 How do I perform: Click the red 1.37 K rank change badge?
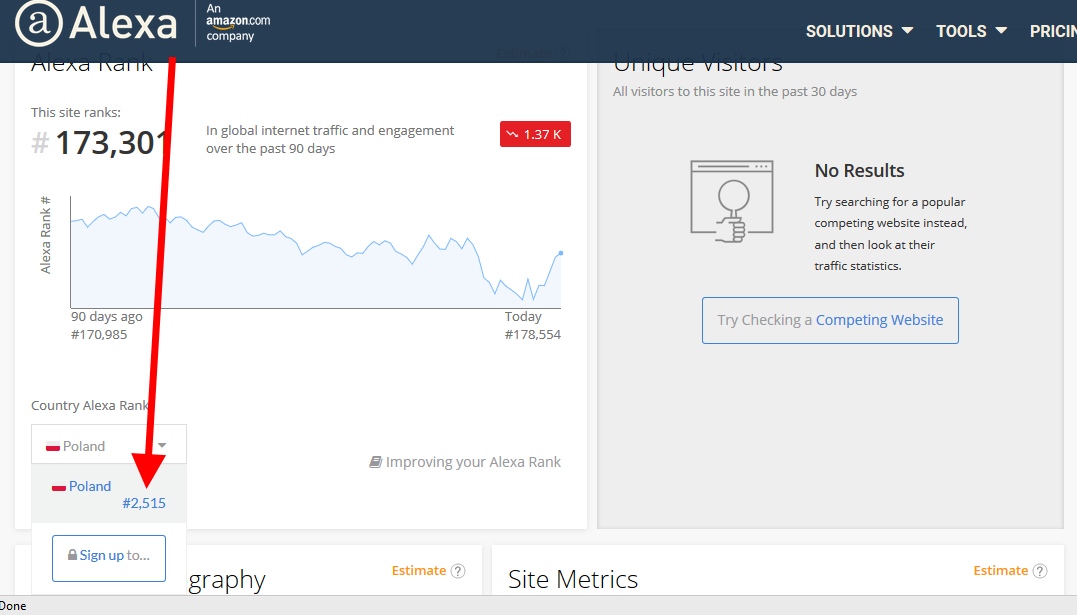[x=535, y=134]
